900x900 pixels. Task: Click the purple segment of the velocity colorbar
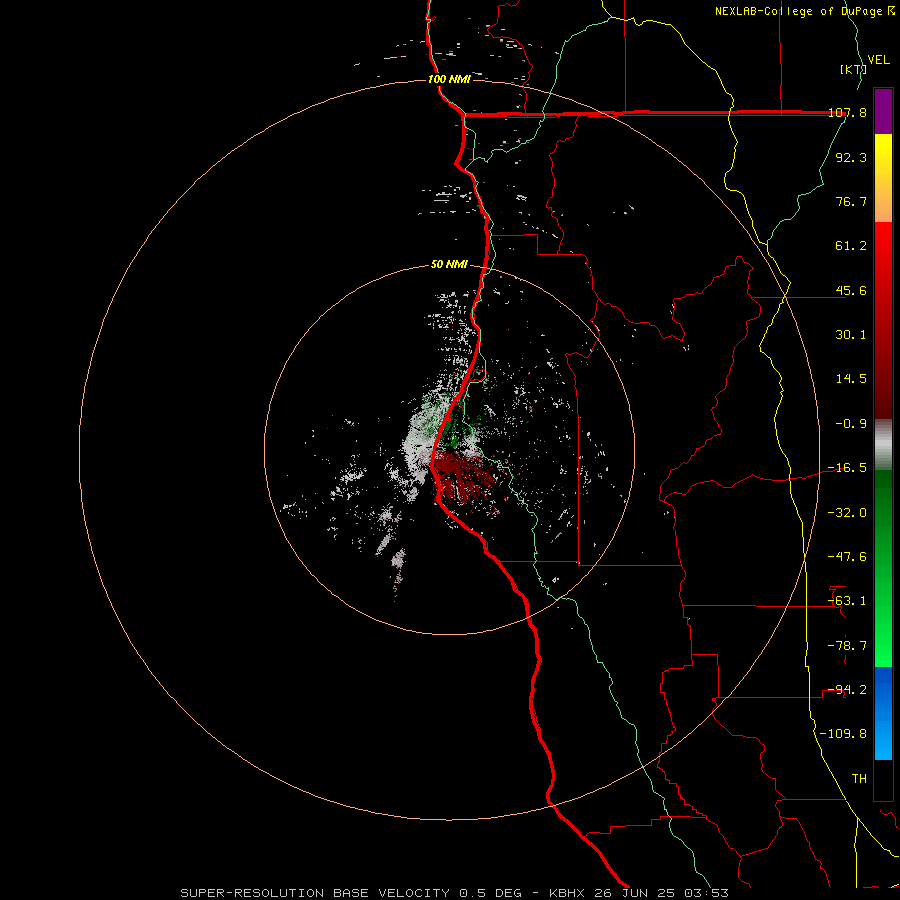[883, 111]
